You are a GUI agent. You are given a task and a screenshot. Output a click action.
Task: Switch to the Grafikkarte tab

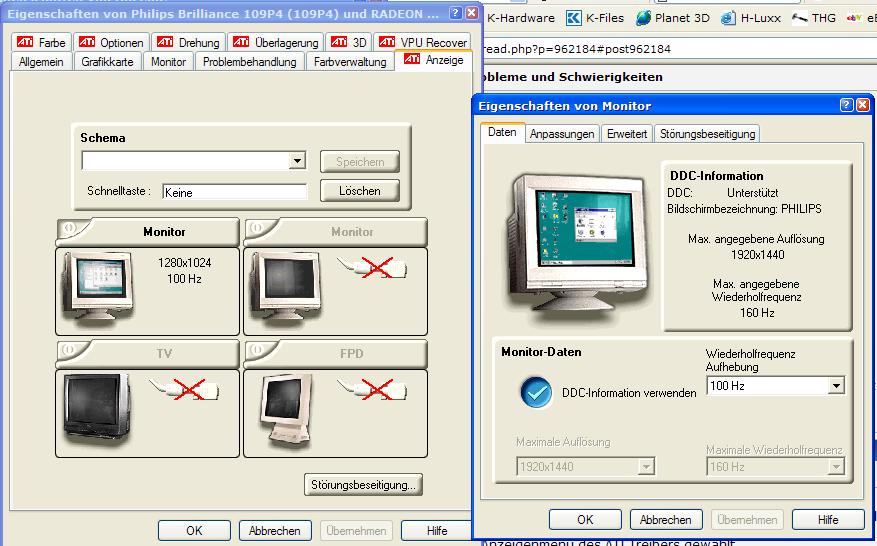tap(107, 62)
